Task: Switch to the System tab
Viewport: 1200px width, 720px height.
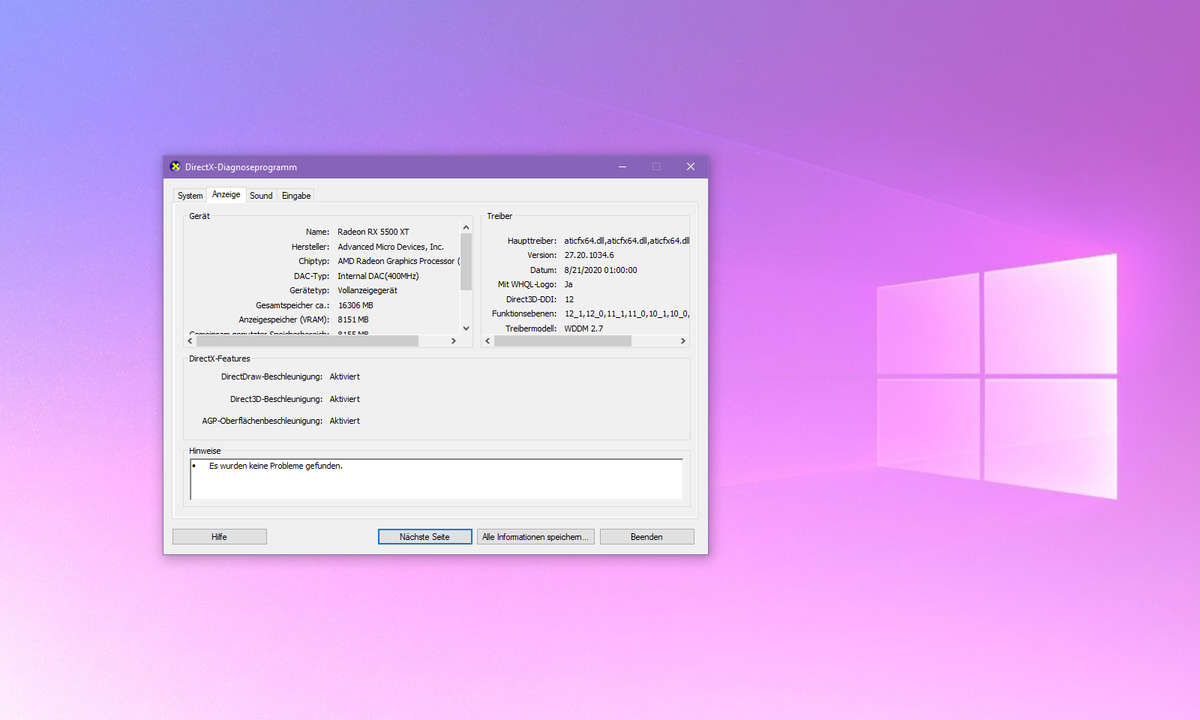Action: coord(190,196)
